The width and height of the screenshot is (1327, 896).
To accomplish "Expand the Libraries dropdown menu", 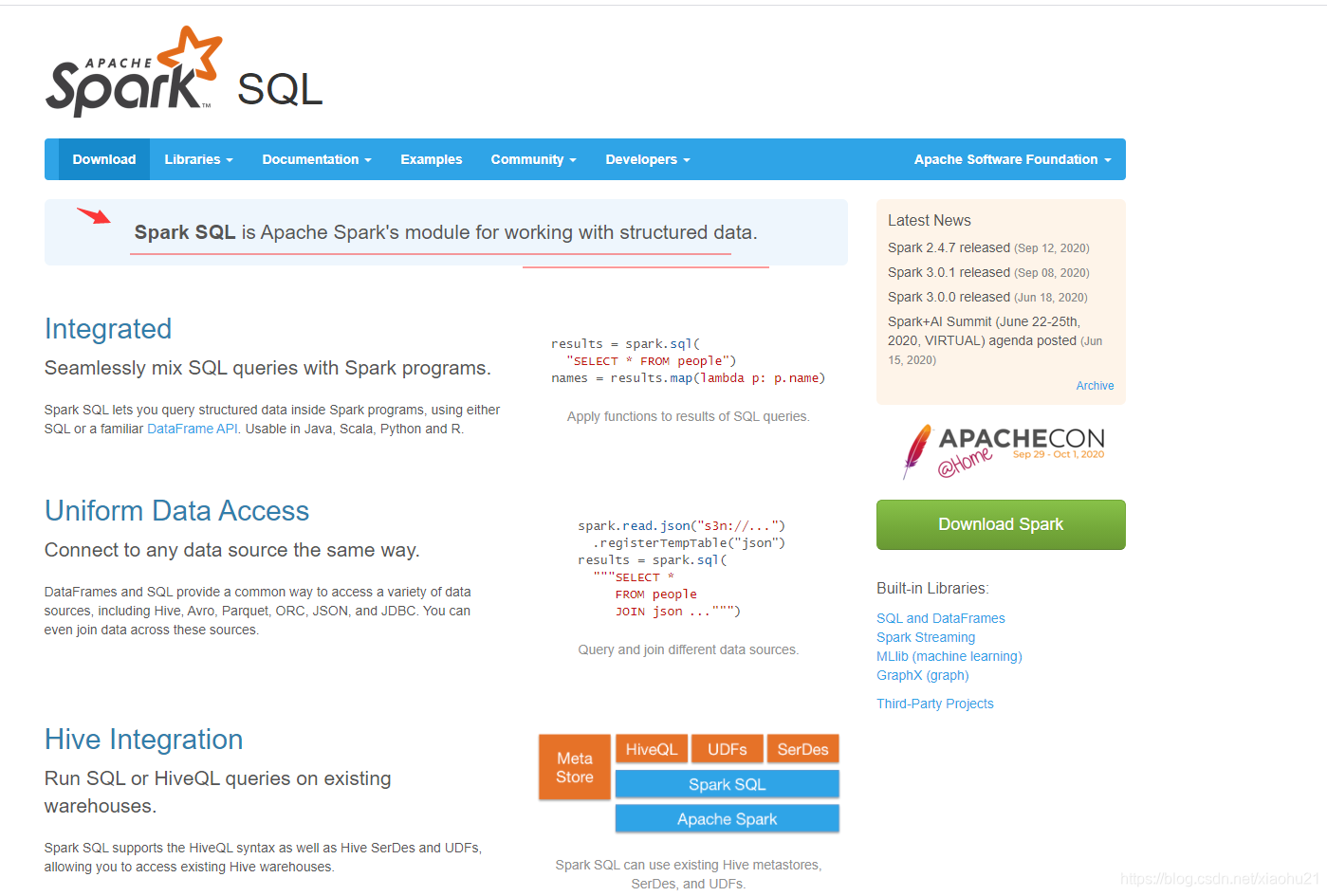I will 198,159.
